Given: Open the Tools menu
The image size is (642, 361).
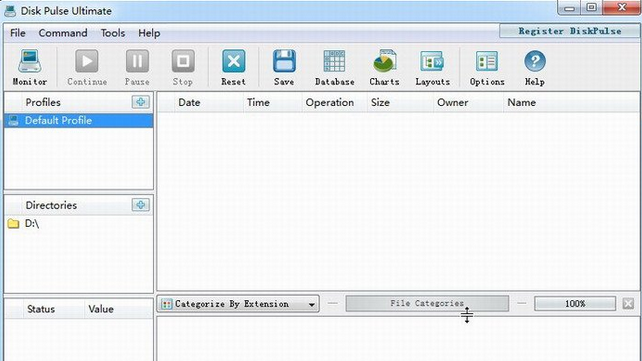Looking at the screenshot, I should pyautogui.click(x=113, y=33).
